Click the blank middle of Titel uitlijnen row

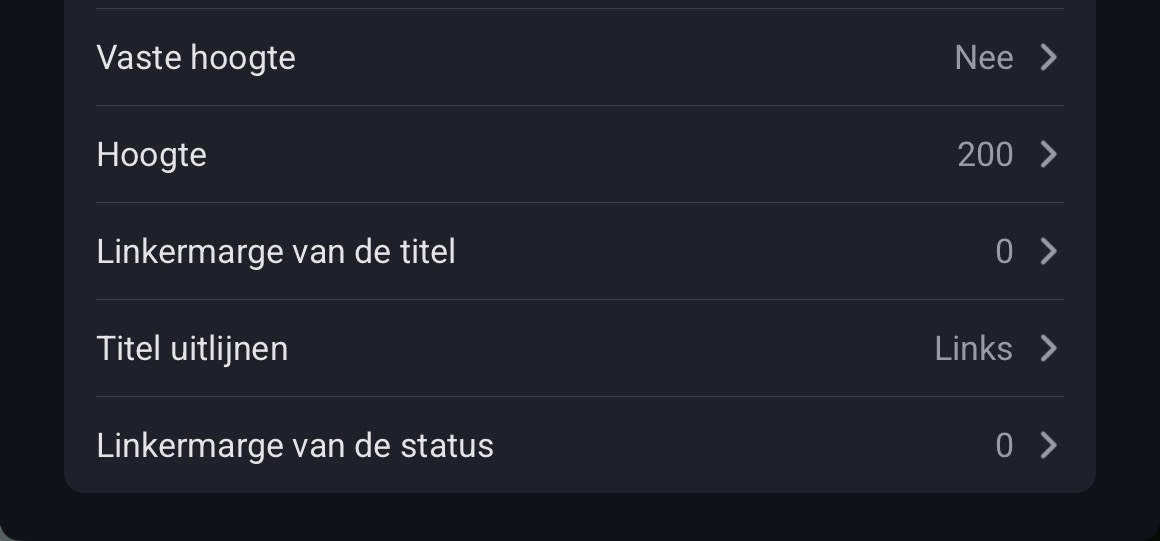pos(610,348)
